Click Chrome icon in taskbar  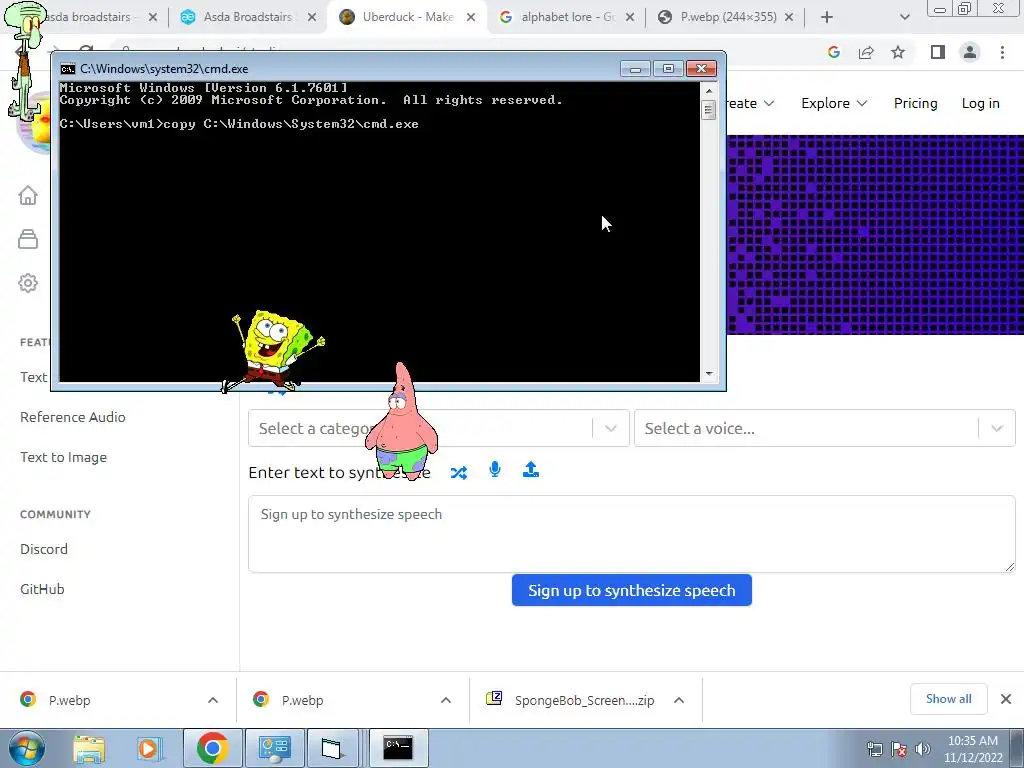coord(212,748)
